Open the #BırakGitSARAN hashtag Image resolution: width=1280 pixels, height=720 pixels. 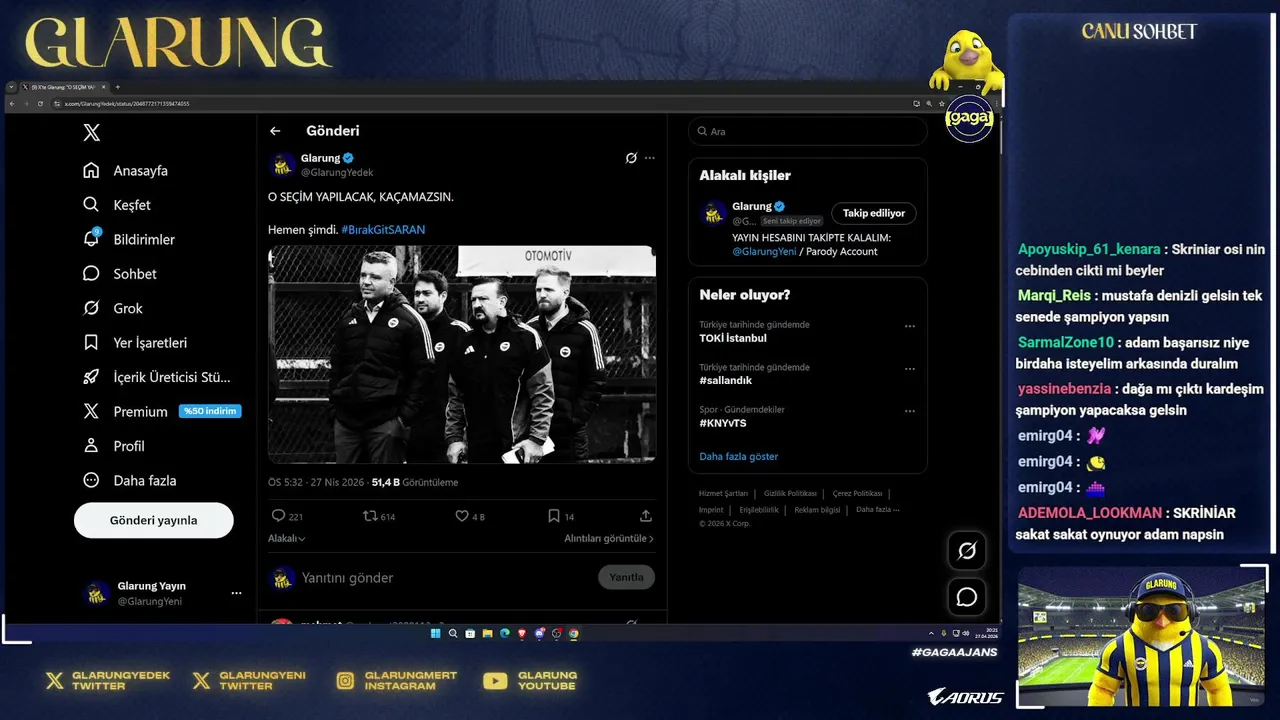tap(383, 230)
